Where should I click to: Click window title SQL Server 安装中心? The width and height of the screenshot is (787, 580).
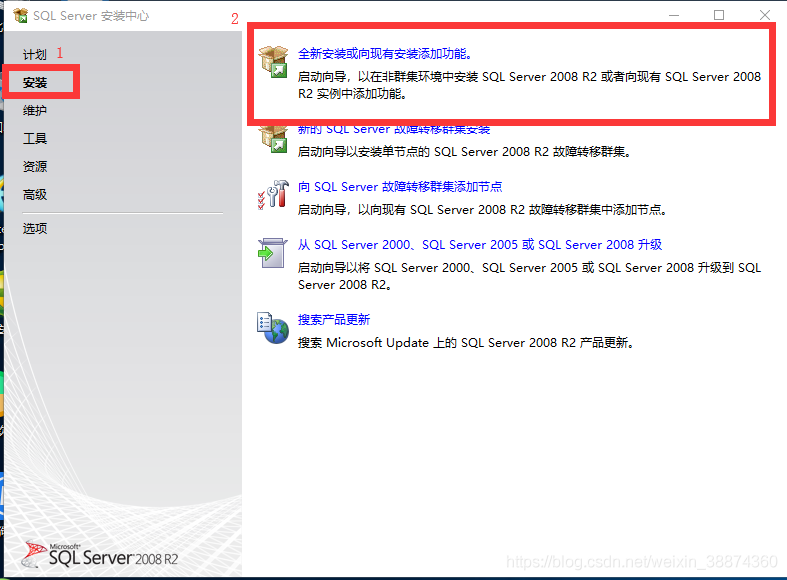coord(91,16)
